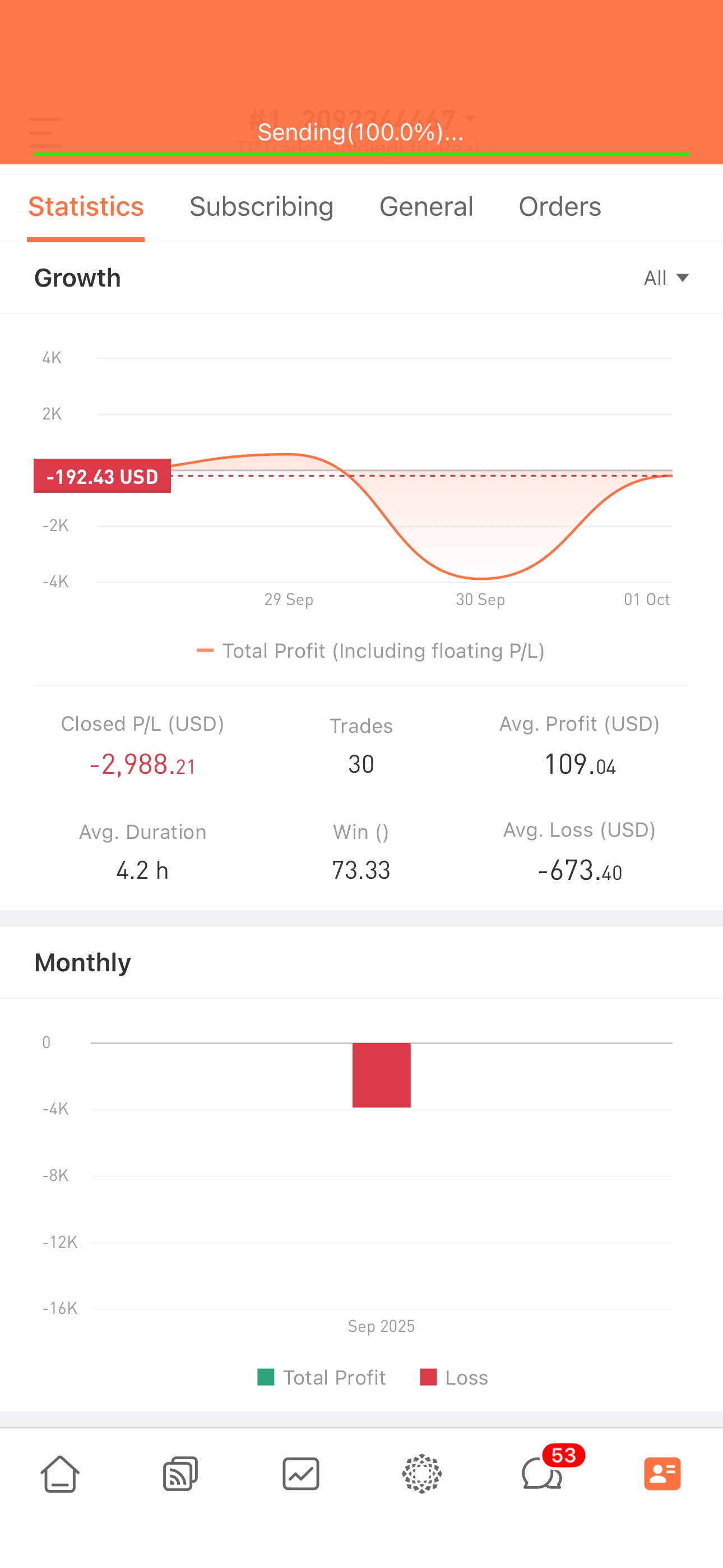
Task: Toggle the Total Profit (Including floating P/L) legend
Action: click(x=370, y=651)
